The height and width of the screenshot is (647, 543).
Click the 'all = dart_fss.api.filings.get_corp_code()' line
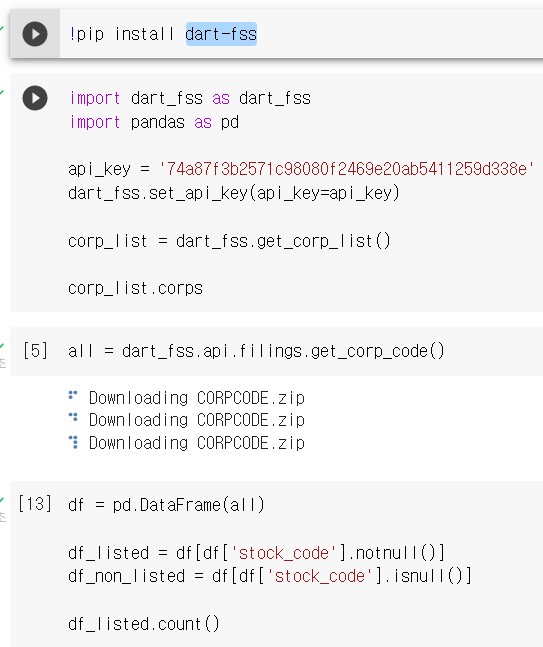click(x=257, y=351)
